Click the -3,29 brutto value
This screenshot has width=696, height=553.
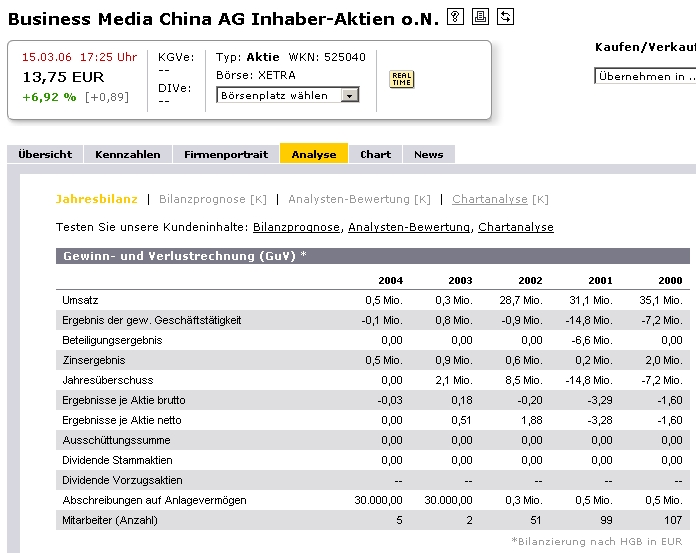pos(600,400)
